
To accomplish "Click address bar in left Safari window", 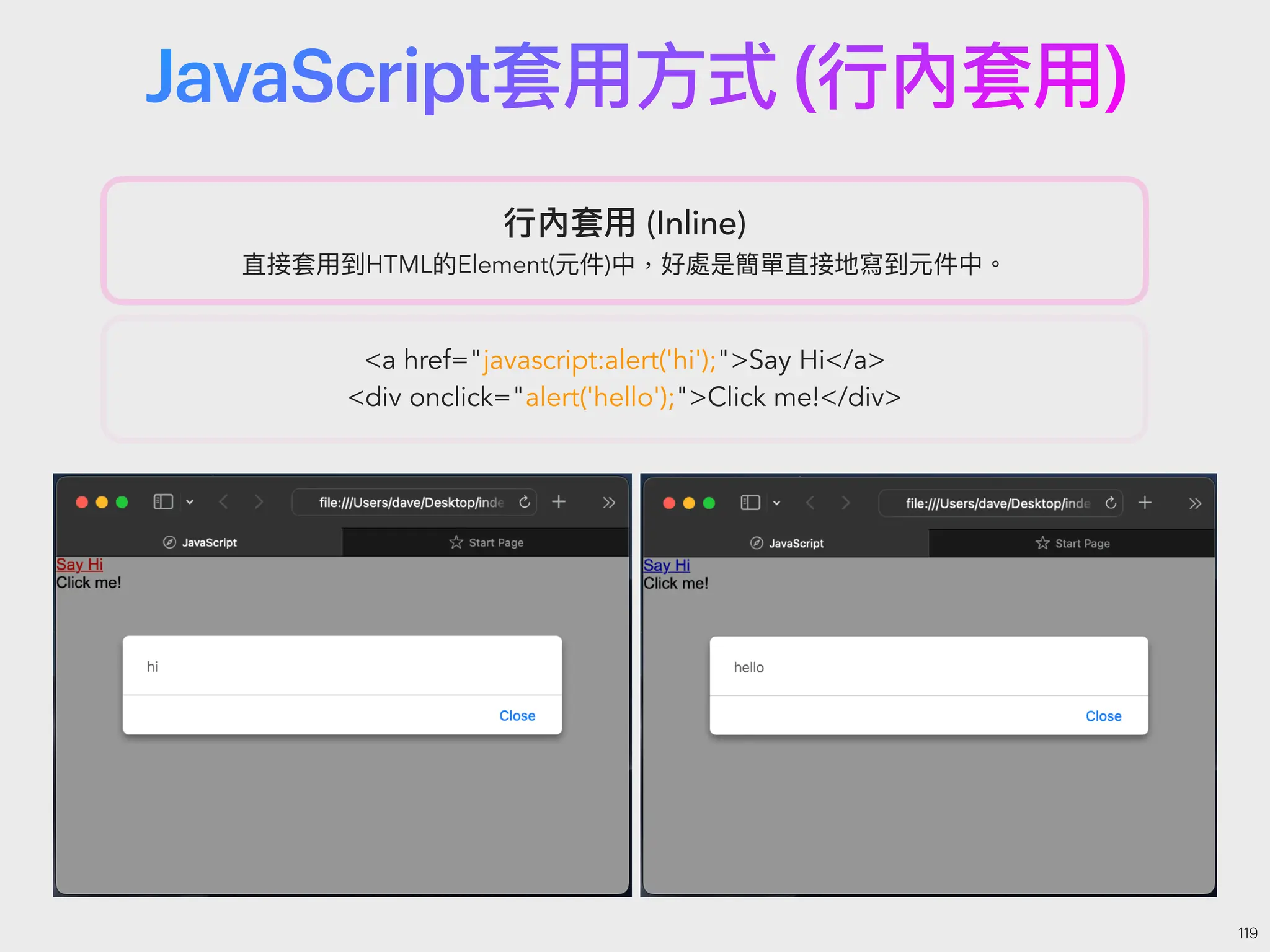I will 414,502.
